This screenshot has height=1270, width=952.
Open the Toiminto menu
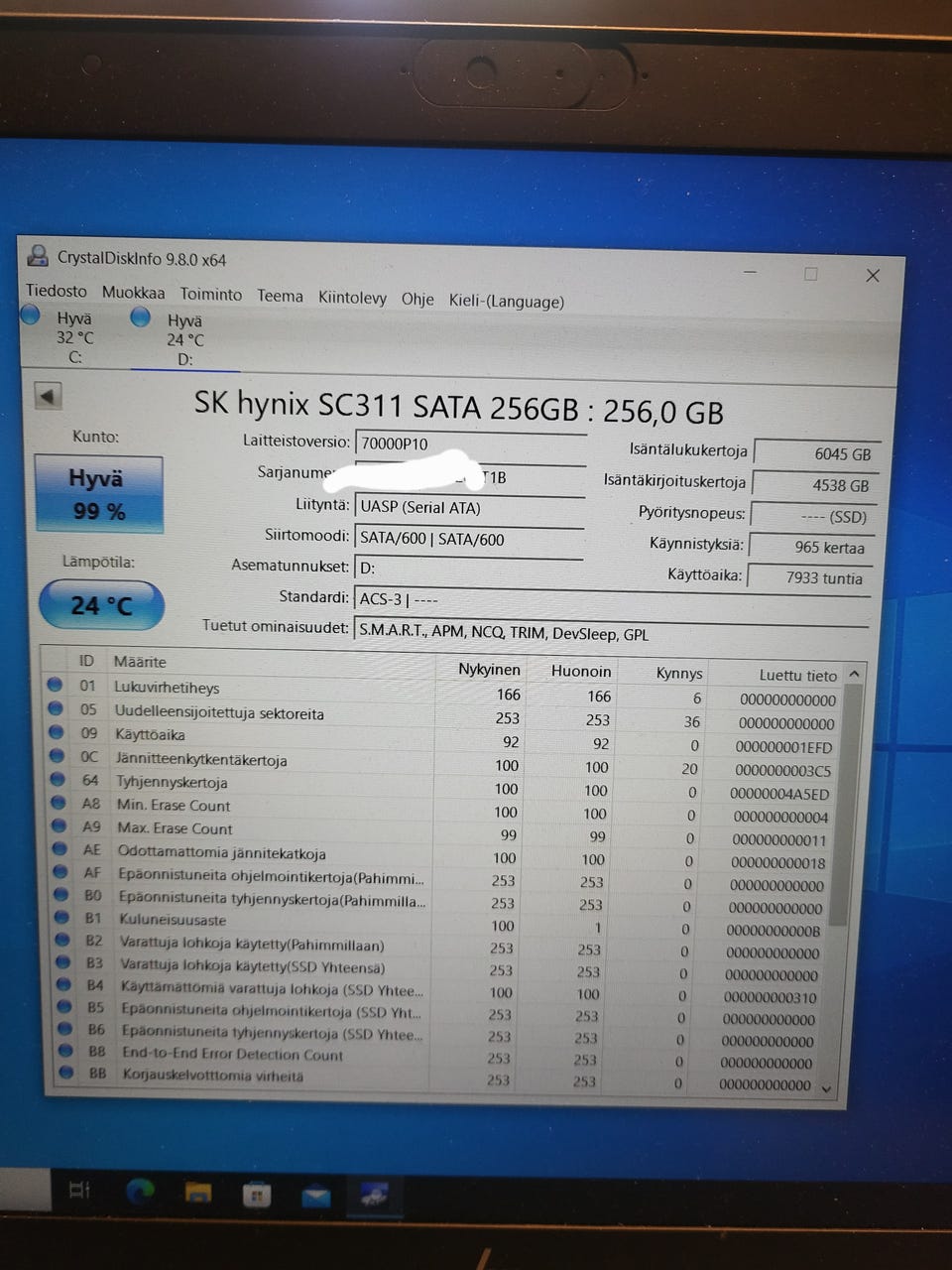[211, 295]
